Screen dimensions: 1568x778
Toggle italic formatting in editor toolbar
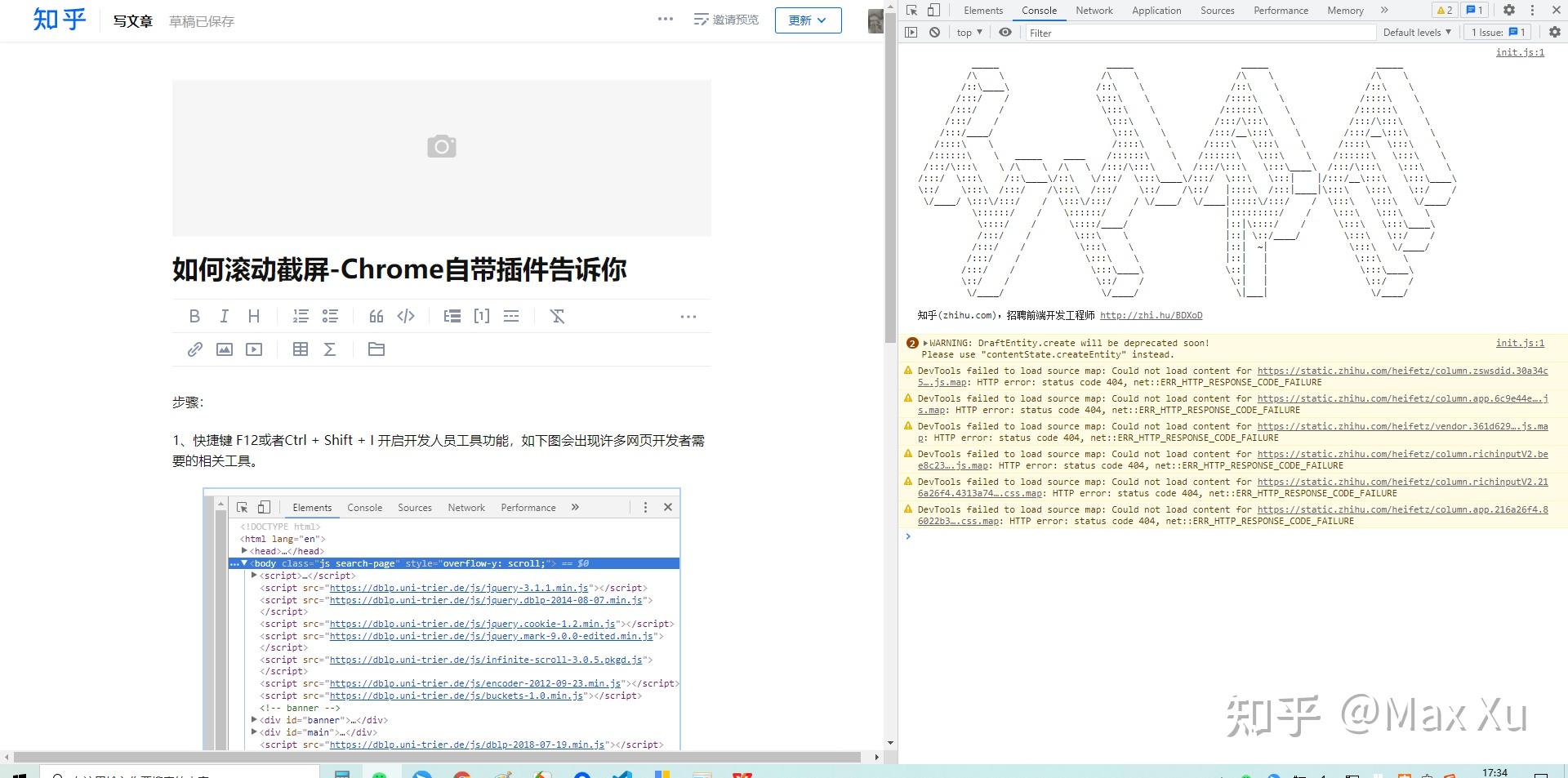pos(224,316)
